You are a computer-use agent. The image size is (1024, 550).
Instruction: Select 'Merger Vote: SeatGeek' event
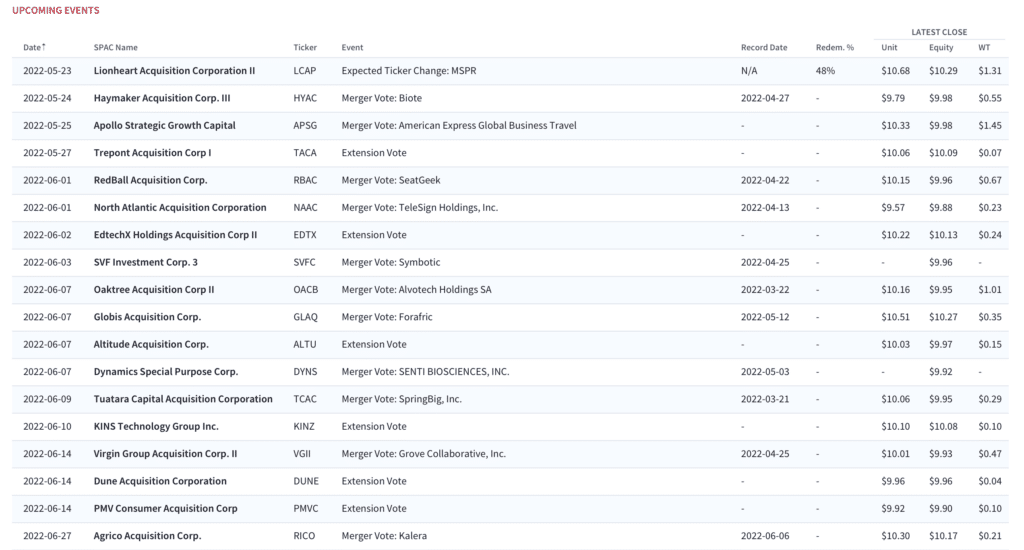(x=391, y=180)
